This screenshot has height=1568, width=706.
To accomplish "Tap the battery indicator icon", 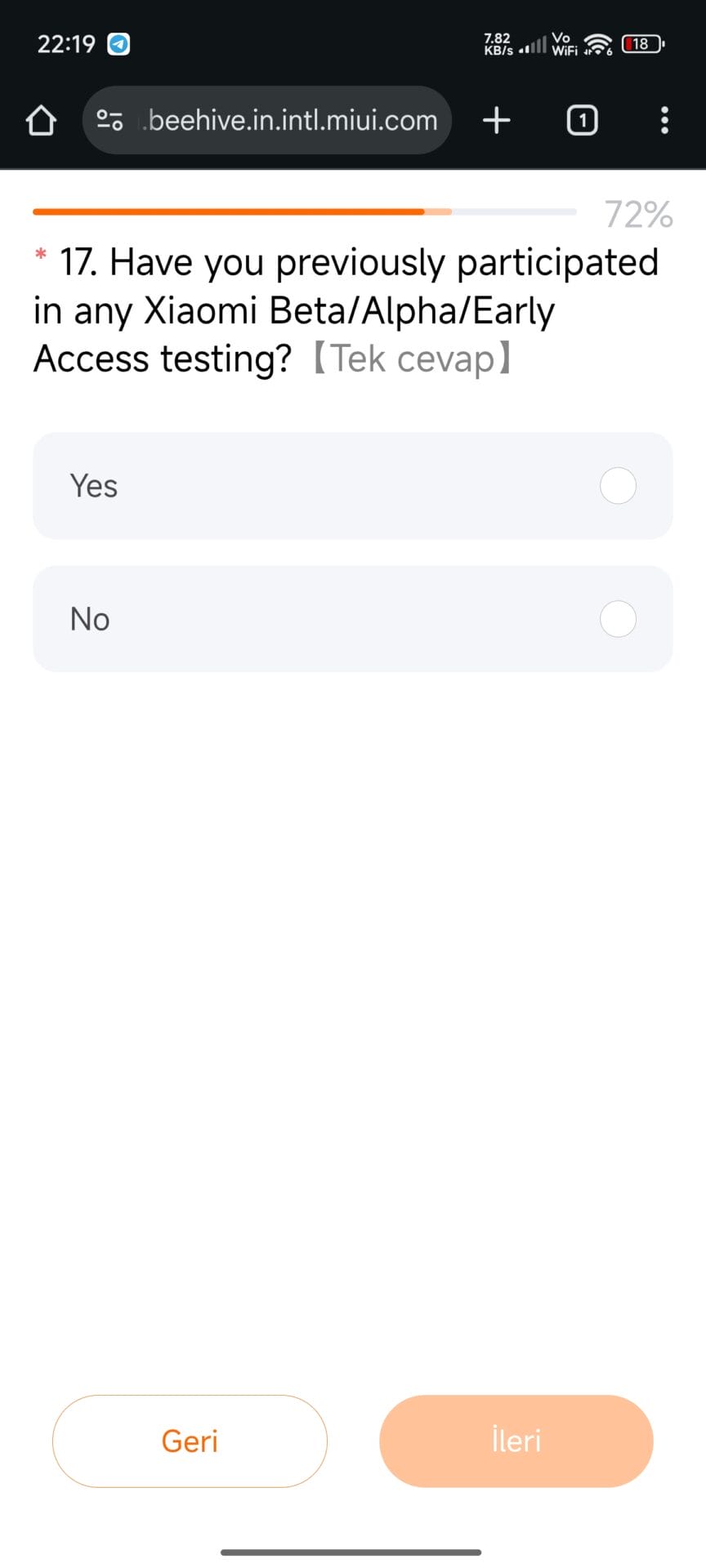I will (642, 44).
